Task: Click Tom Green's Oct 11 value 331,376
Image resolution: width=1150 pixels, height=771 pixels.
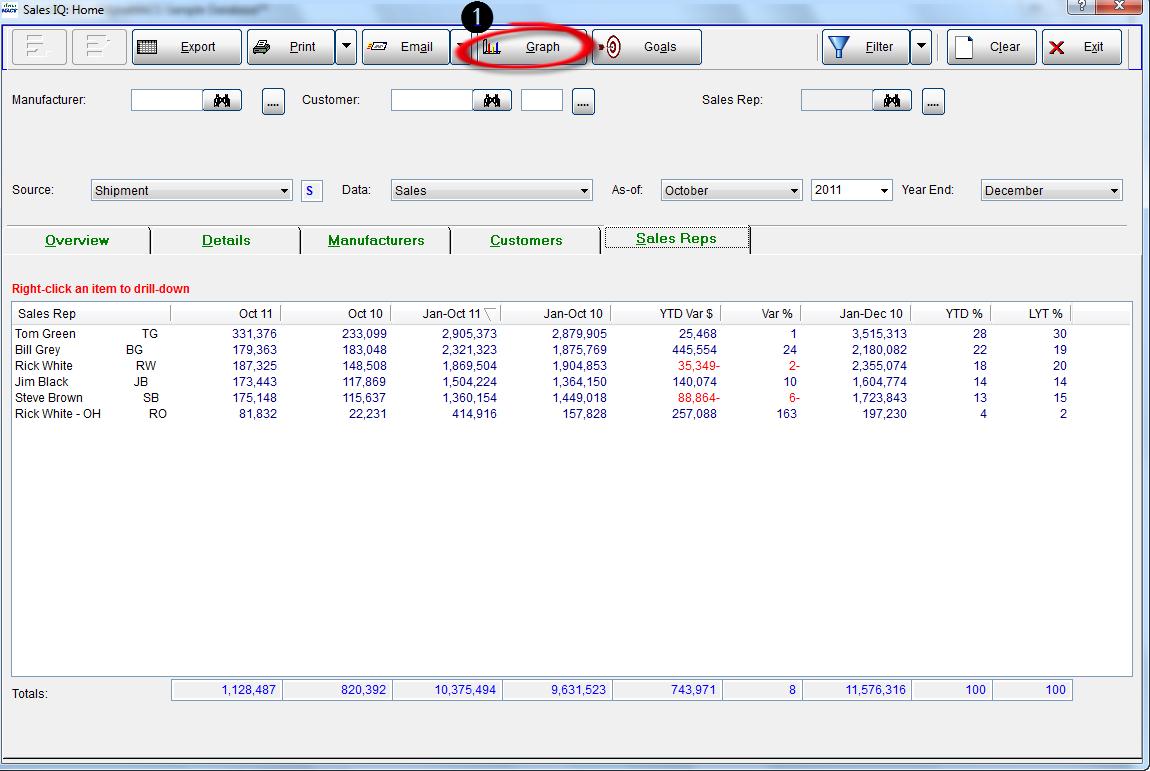Action: [254, 334]
